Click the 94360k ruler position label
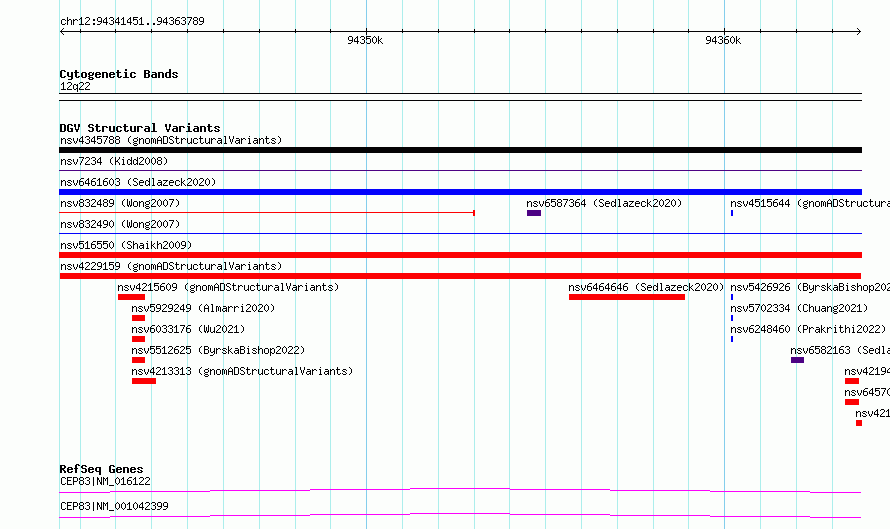Image resolution: width=890 pixels, height=529 pixels. click(x=723, y=40)
